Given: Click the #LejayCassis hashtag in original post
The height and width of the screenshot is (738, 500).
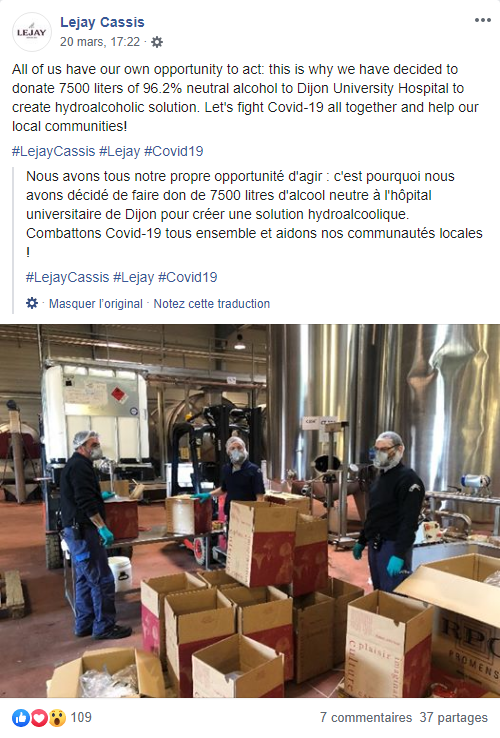Looking at the screenshot, I should coord(53,151).
